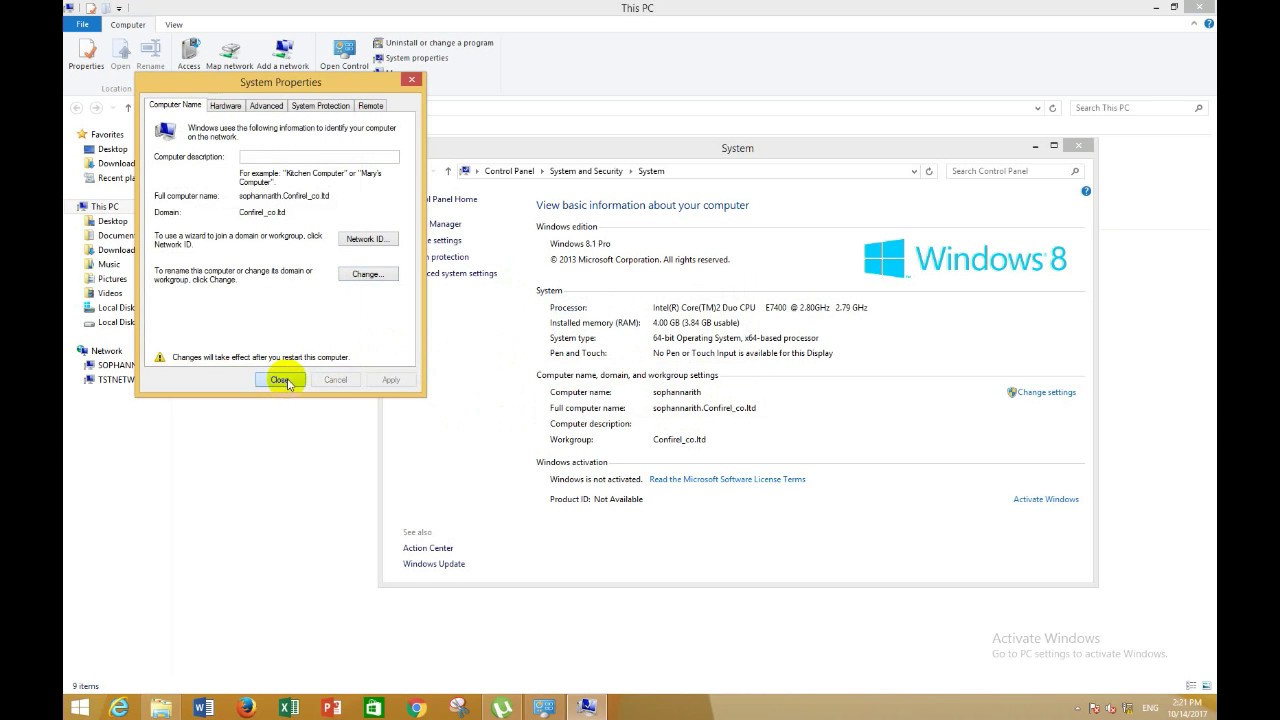1280x720 pixels.
Task: Open the Action Center link
Action: click(428, 548)
